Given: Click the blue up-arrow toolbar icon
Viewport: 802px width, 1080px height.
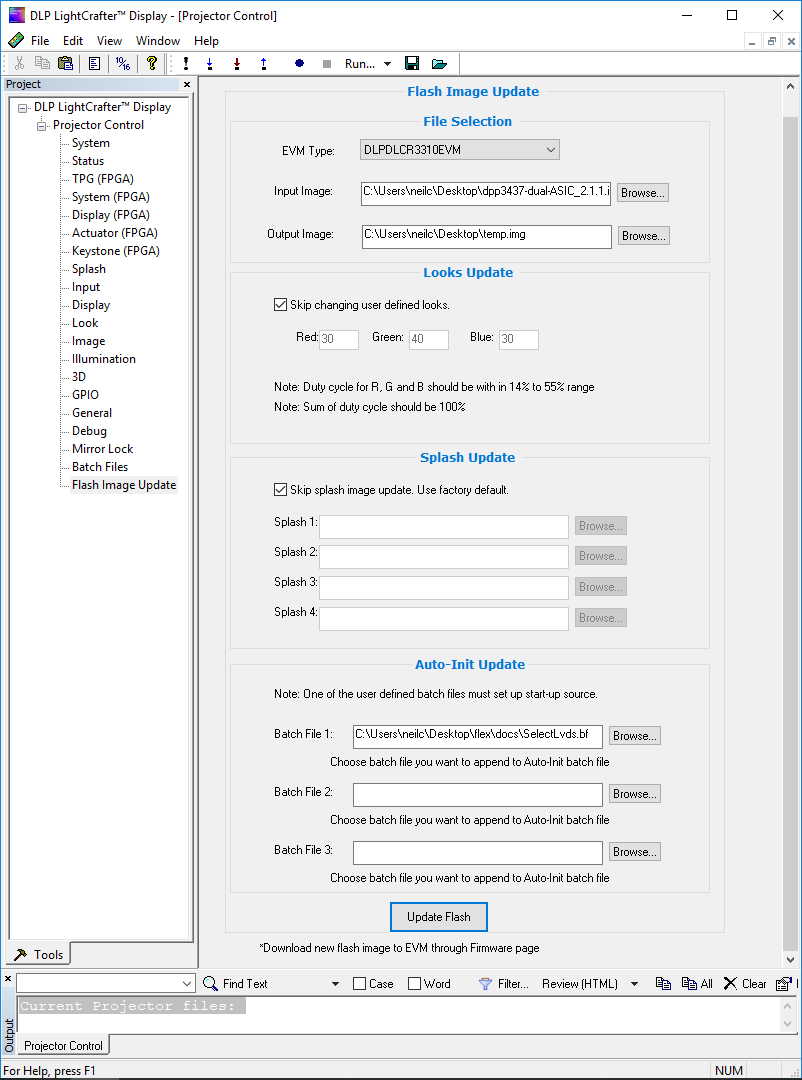Looking at the screenshot, I should (264, 63).
